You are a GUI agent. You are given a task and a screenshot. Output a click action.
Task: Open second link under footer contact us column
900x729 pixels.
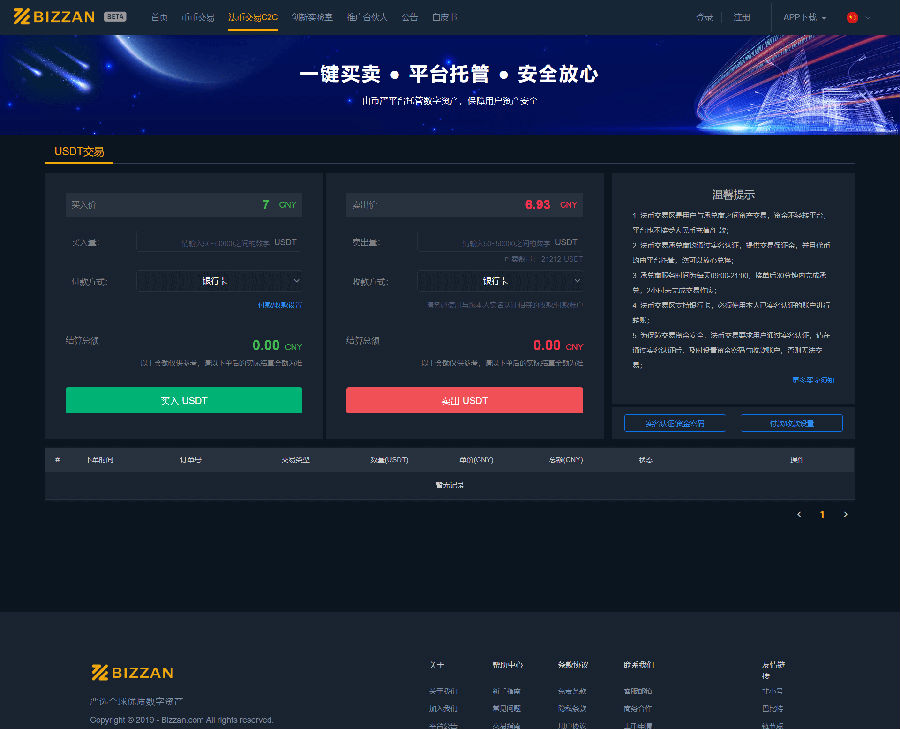[x=638, y=708]
